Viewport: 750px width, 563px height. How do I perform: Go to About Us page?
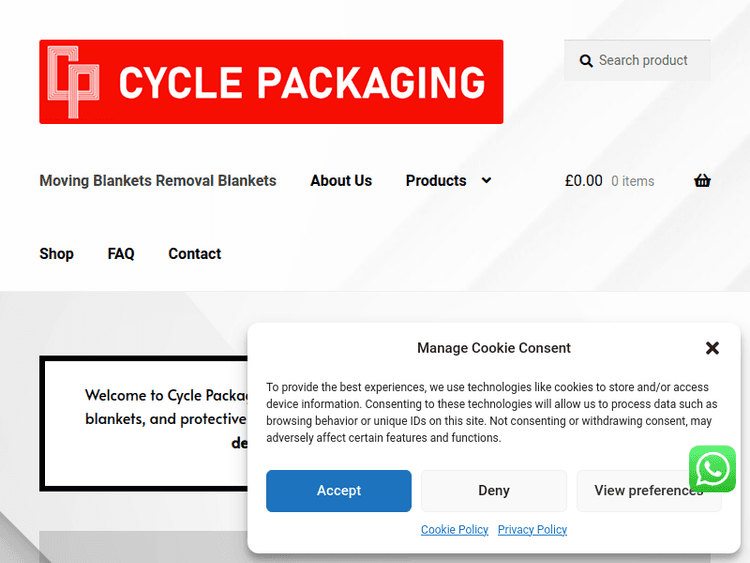point(341,181)
